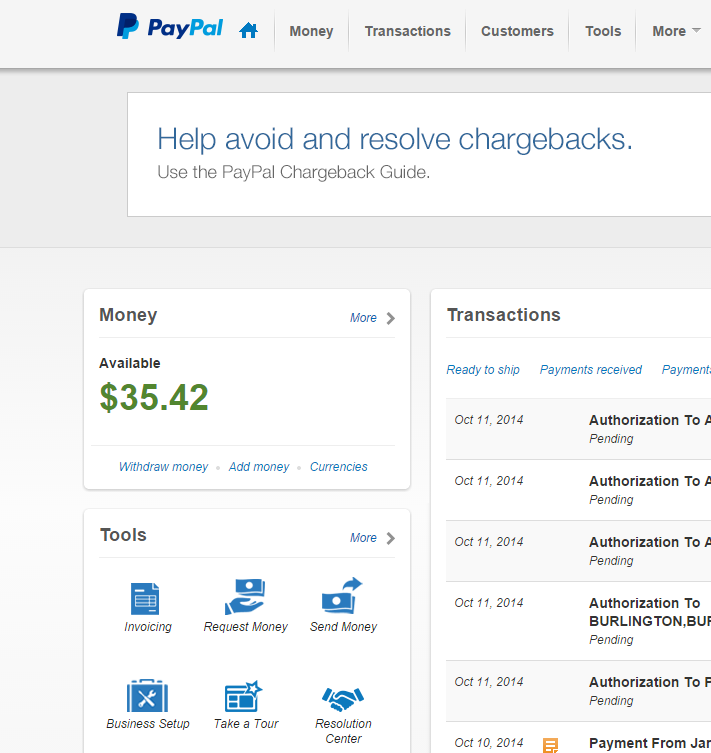
Task: Open the Tools menu in top navigation
Action: click(603, 31)
